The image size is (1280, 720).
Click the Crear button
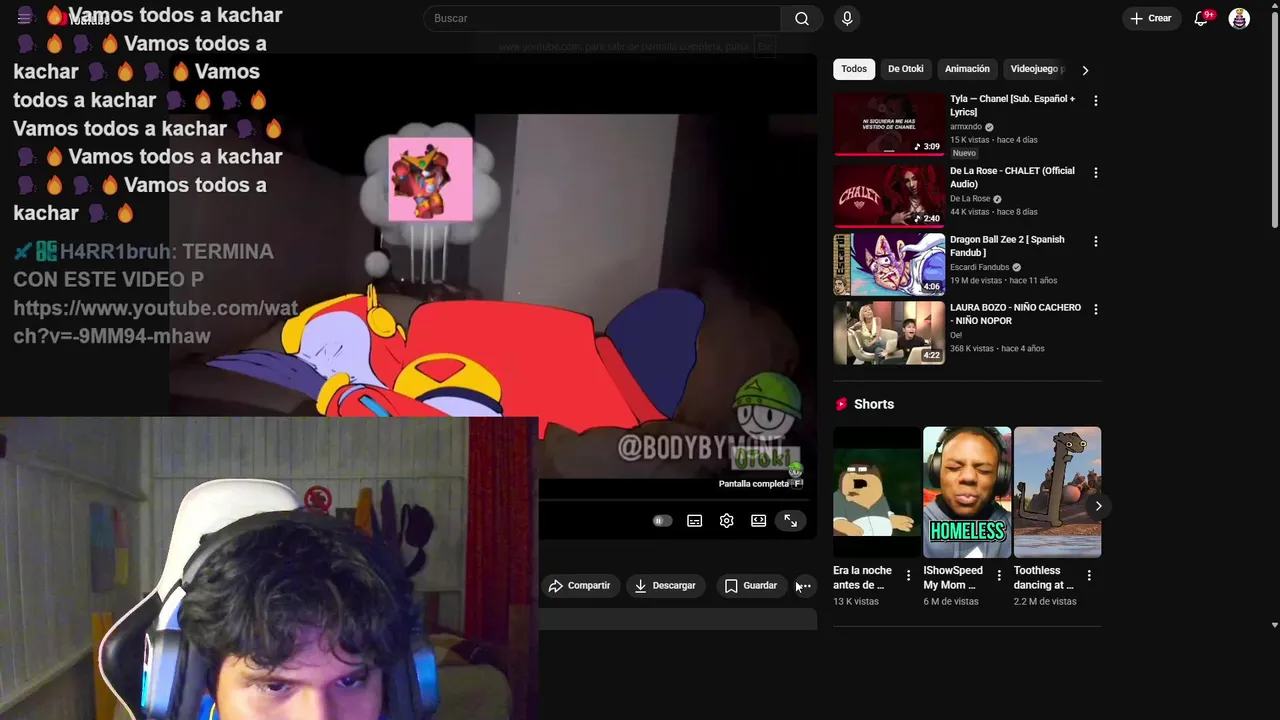[1151, 18]
